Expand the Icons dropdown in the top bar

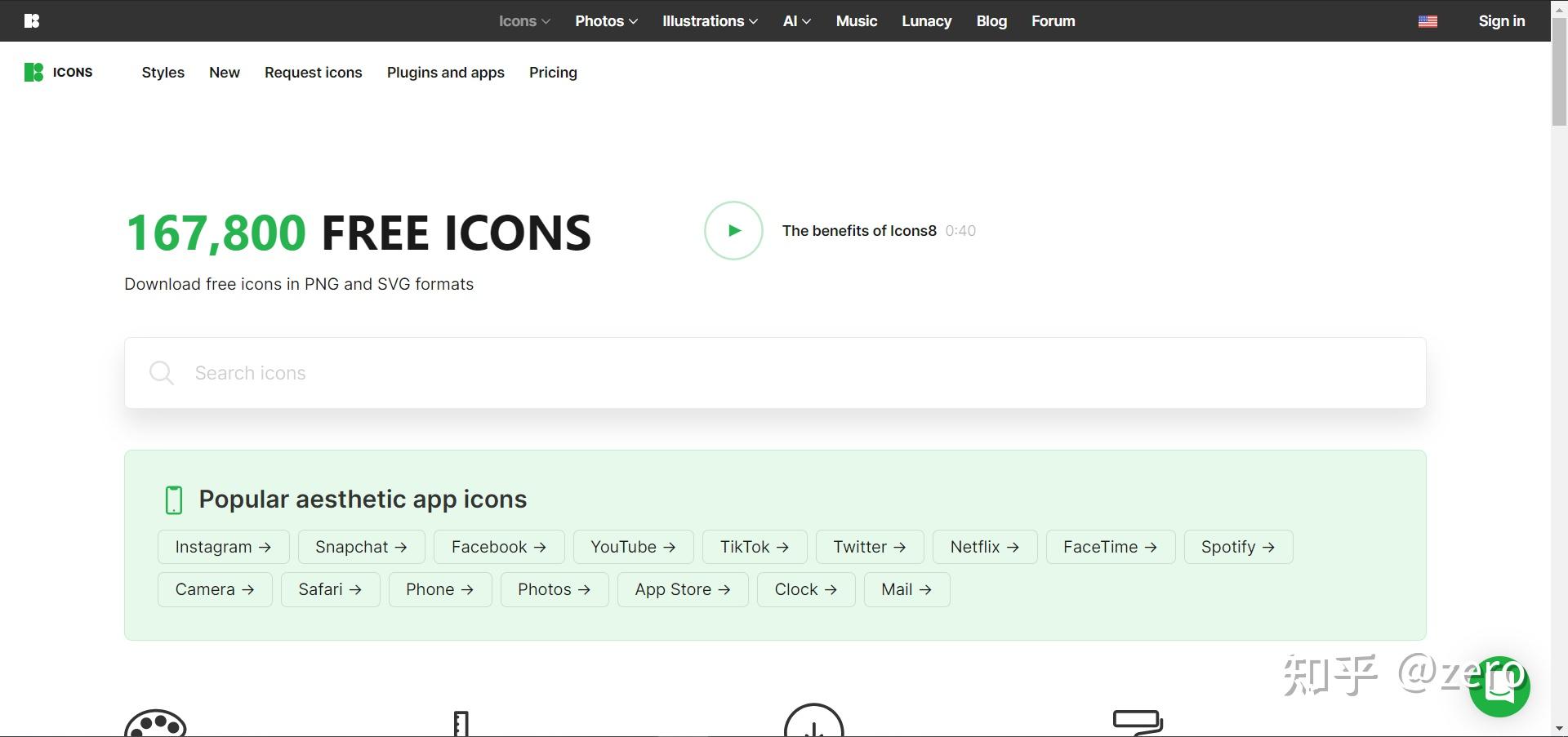pos(524,21)
